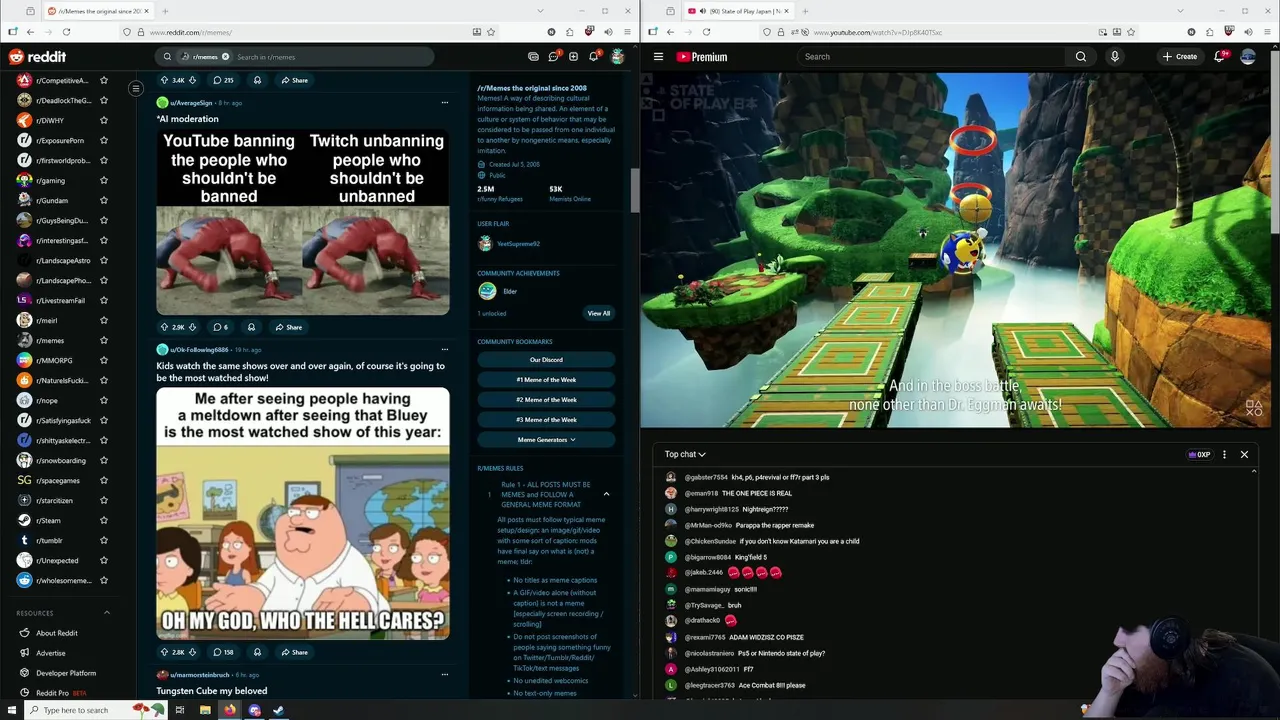This screenshot has height=720, width=1280.
Task: Toggle favorite star for r/Steam
Action: [104, 520]
